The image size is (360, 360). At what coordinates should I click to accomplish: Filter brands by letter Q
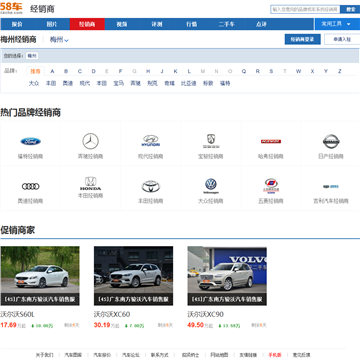(x=244, y=71)
